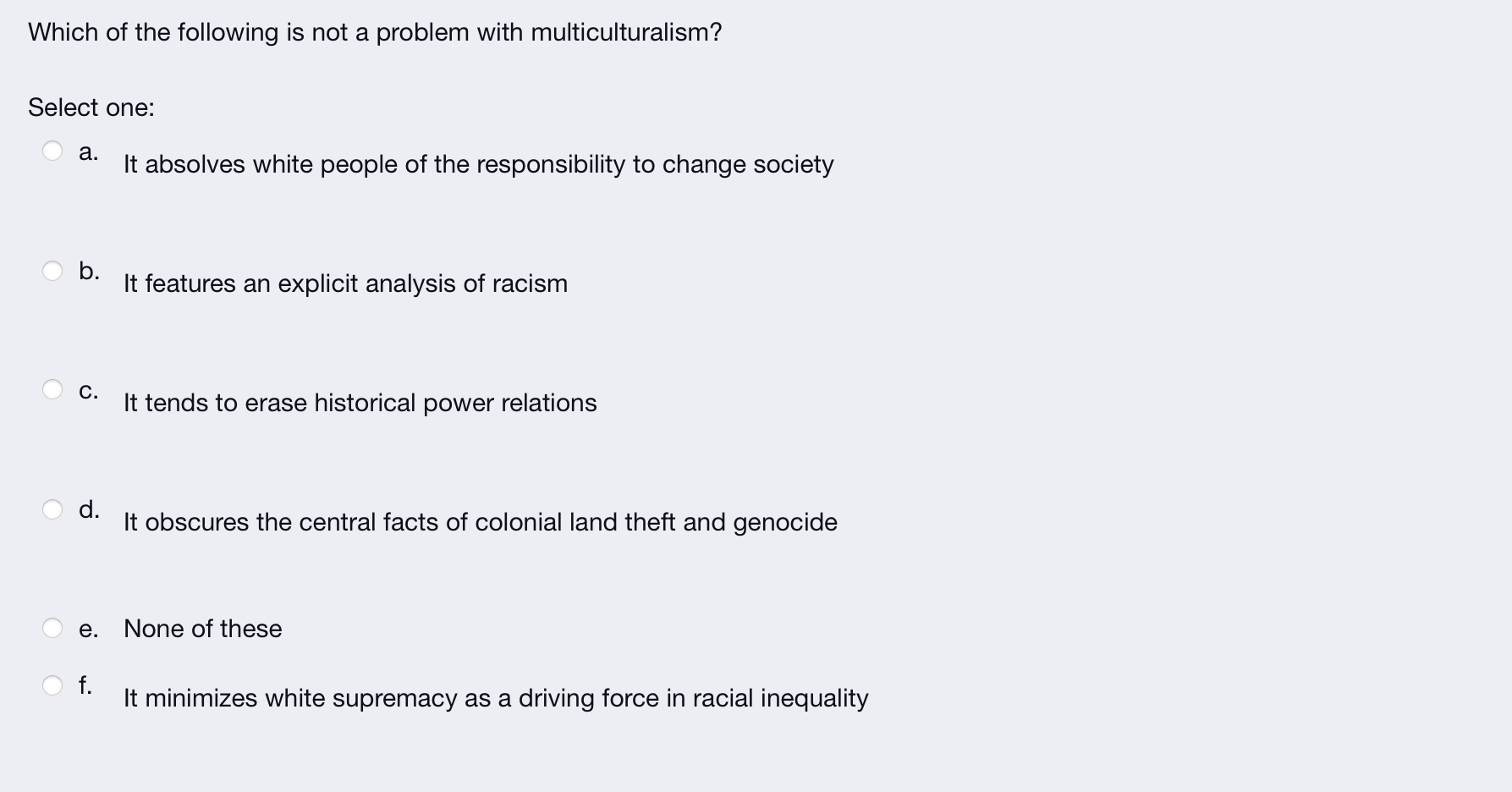Click the letter label 'f.'
The width and height of the screenshot is (1512, 792).
coord(85,684)
